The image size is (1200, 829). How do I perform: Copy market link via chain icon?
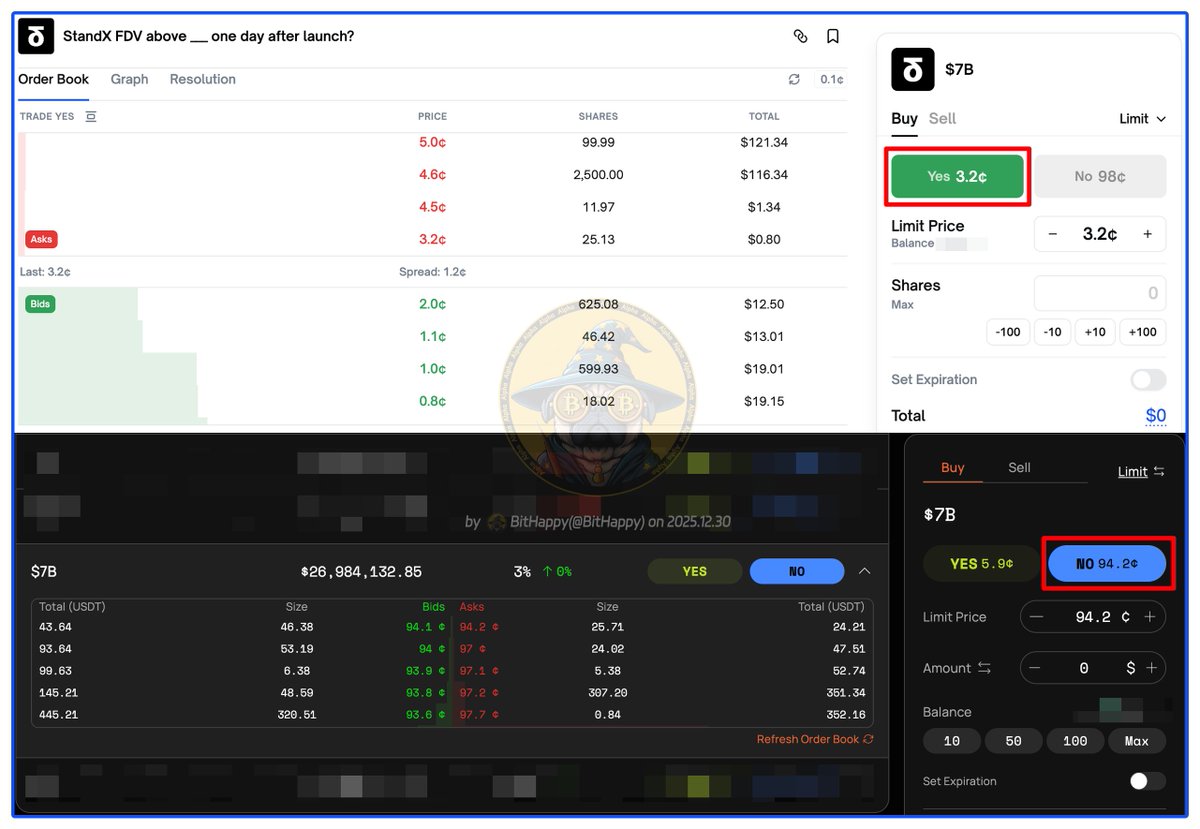[x=800, y=36]
